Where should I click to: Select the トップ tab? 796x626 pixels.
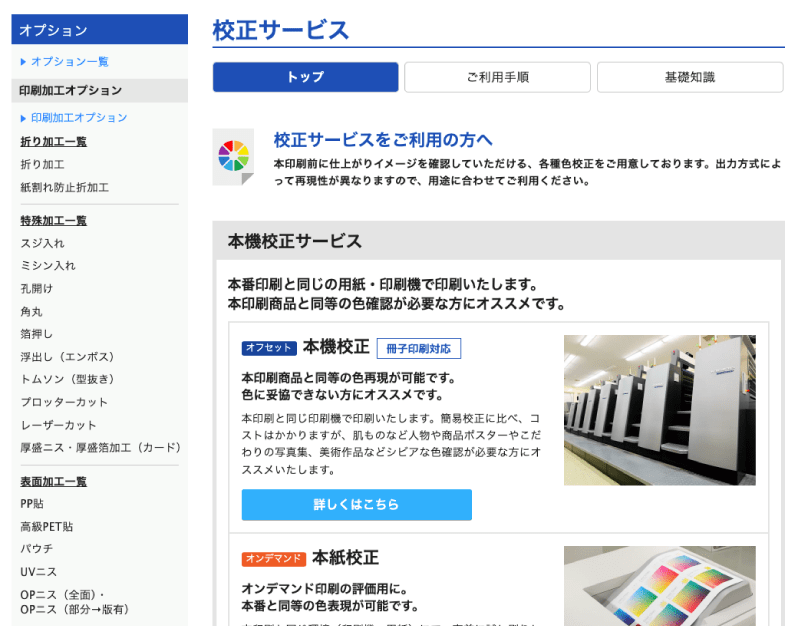click(305, 77)
